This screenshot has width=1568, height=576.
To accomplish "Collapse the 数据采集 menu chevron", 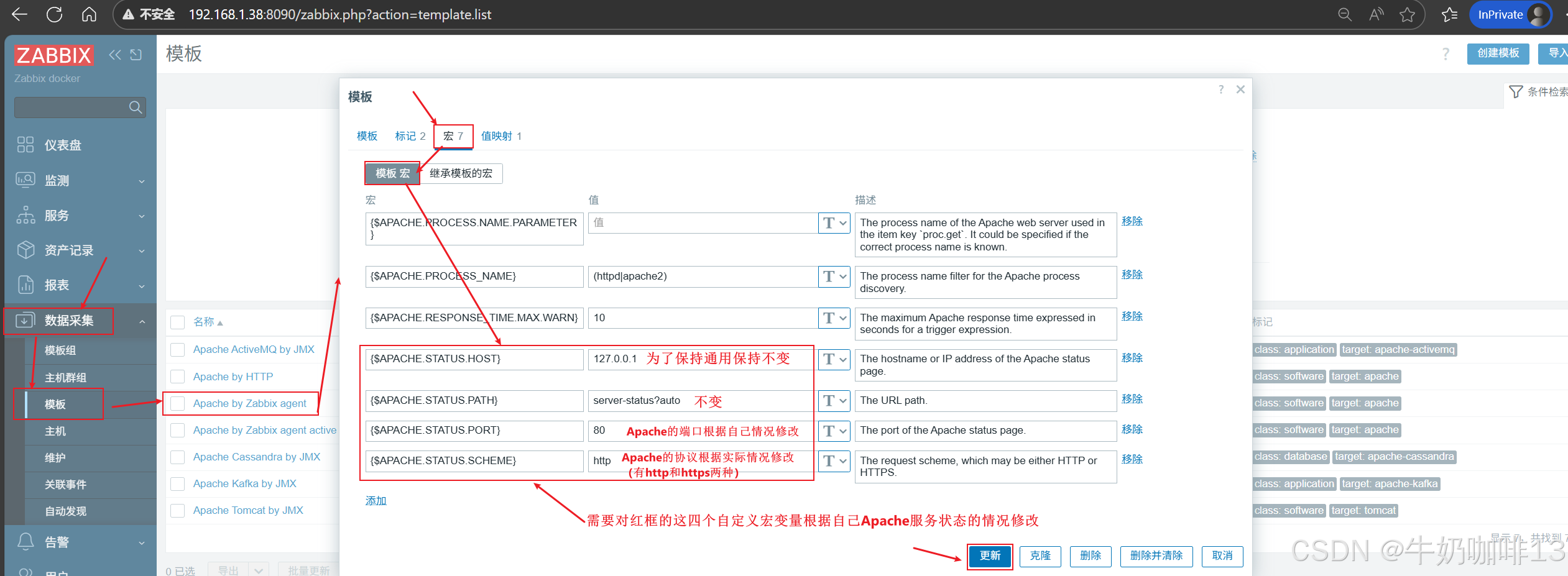I will tap(142, 321).
